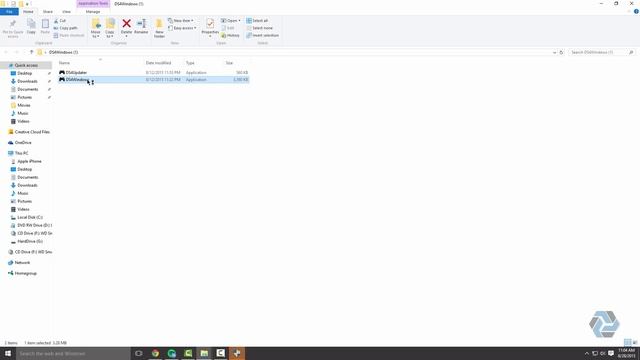Click the Copy icon in Clipboard group

pyautogui.click(x=31, y=24)
